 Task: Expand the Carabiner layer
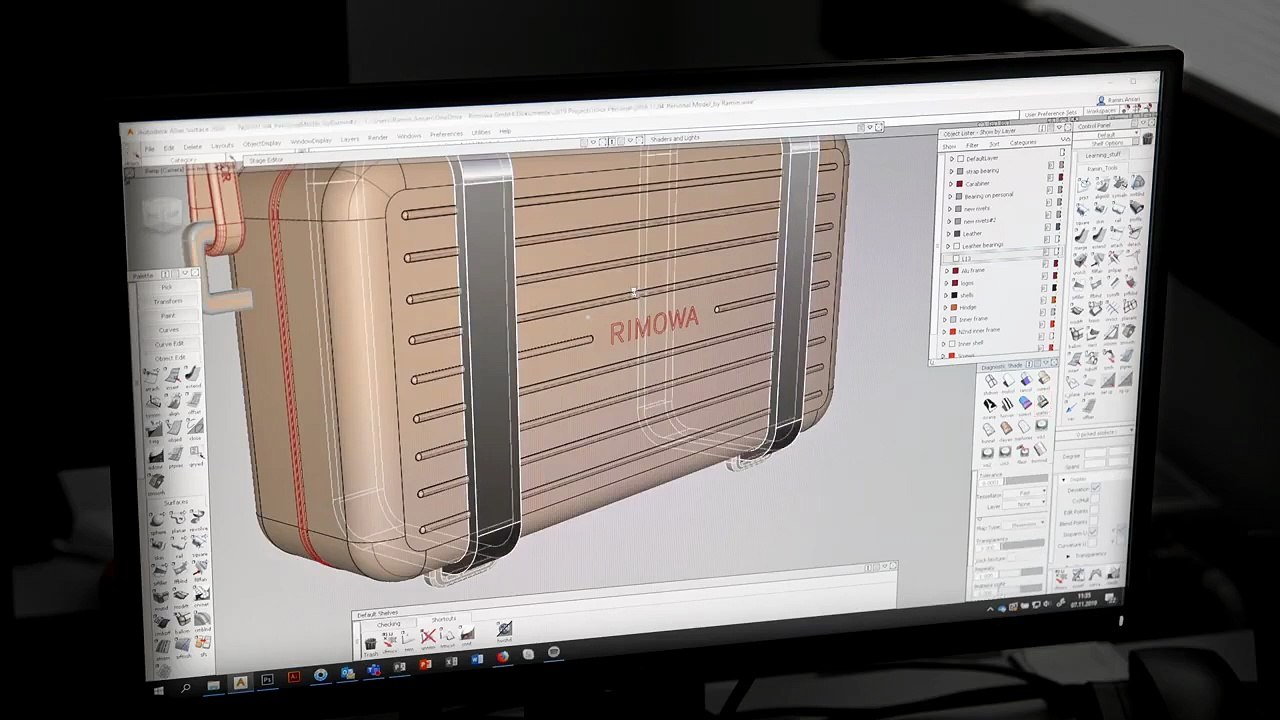coord(951,184)
